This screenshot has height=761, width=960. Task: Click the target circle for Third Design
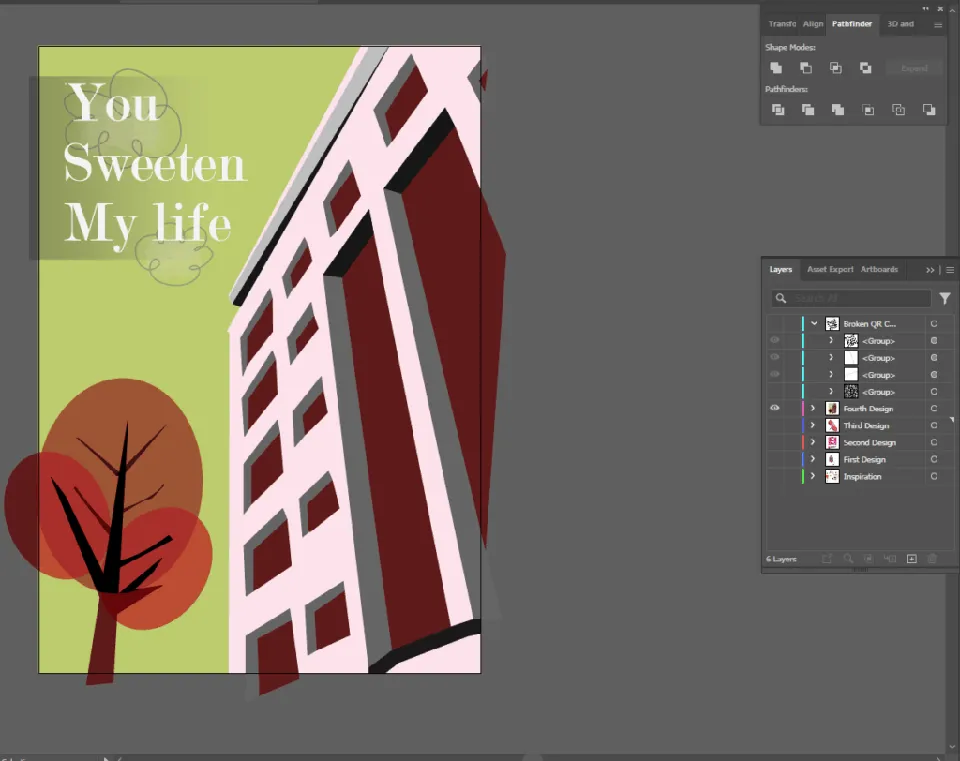click(x=934, y=425)
